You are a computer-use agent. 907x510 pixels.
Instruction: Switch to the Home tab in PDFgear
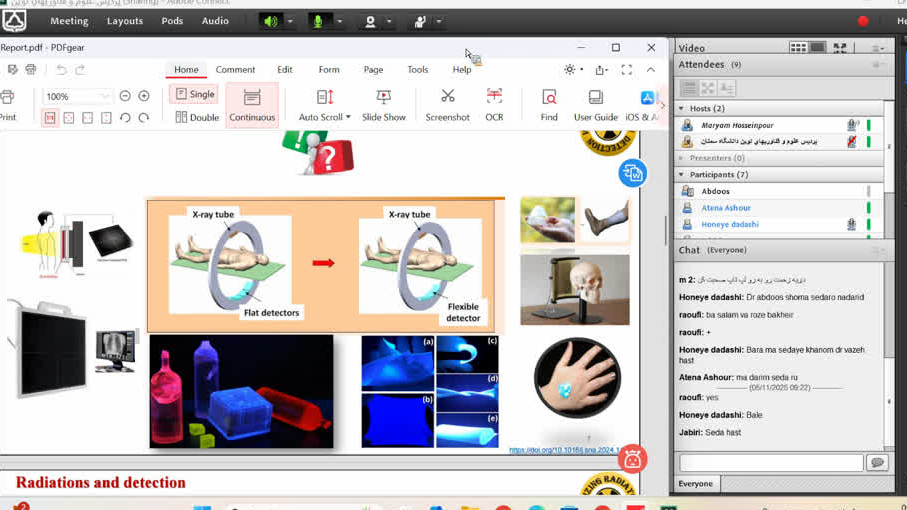186,69
